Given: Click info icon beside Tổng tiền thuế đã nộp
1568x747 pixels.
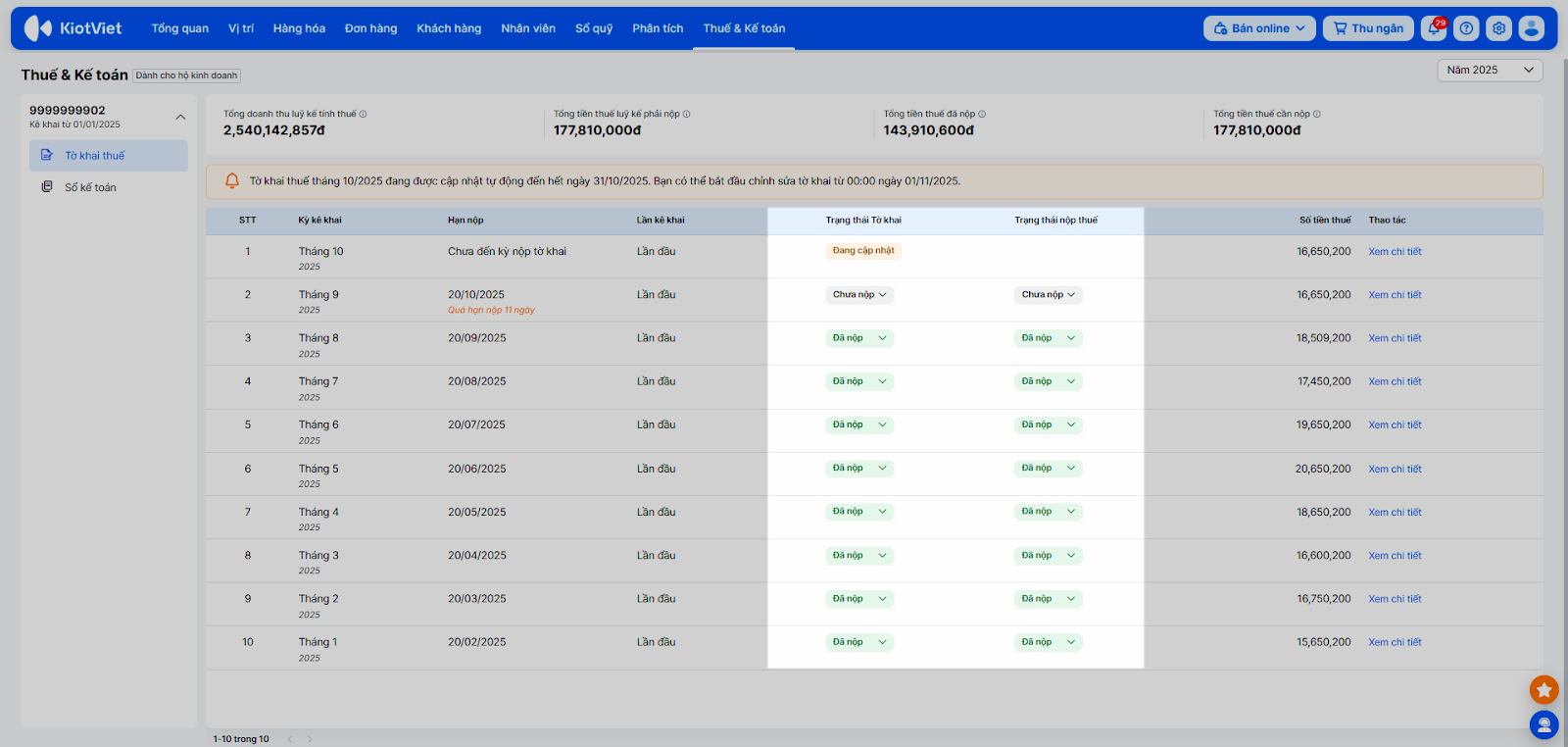Looking at the screenshot, I should 982,115.
